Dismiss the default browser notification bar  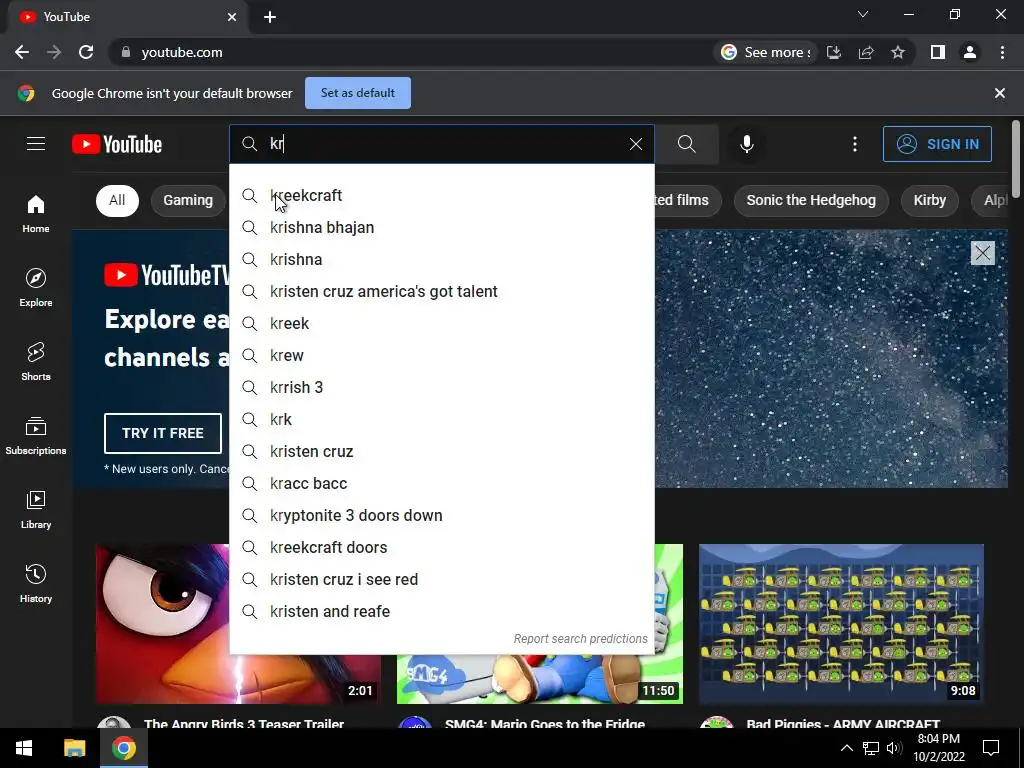pyautogui.click(x=999, y=93)
